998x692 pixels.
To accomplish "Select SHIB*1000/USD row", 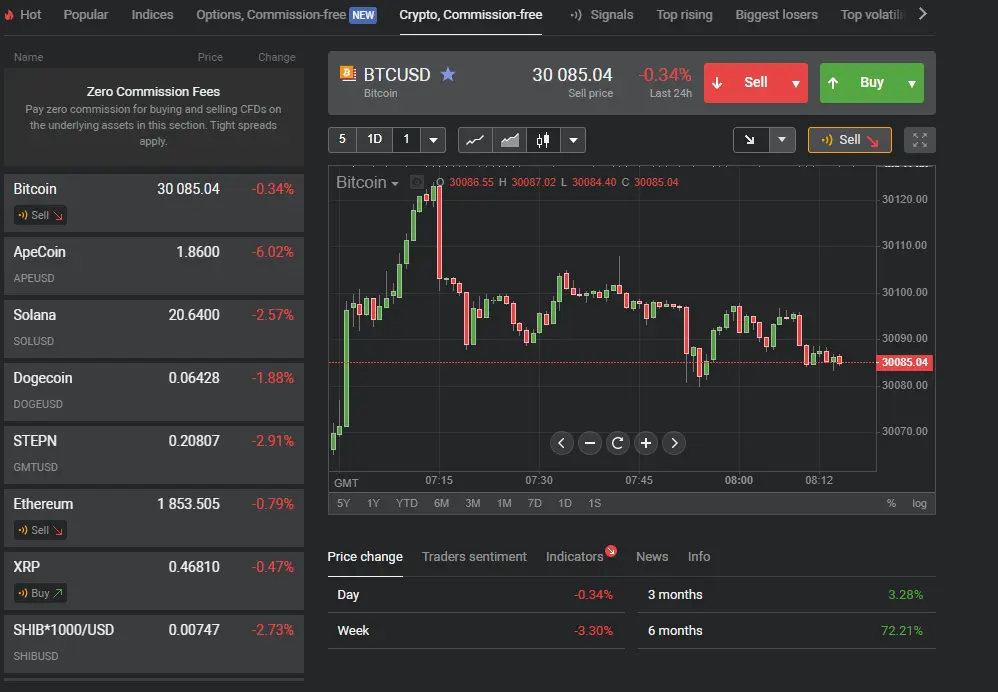I will click(x=154, y=643).
